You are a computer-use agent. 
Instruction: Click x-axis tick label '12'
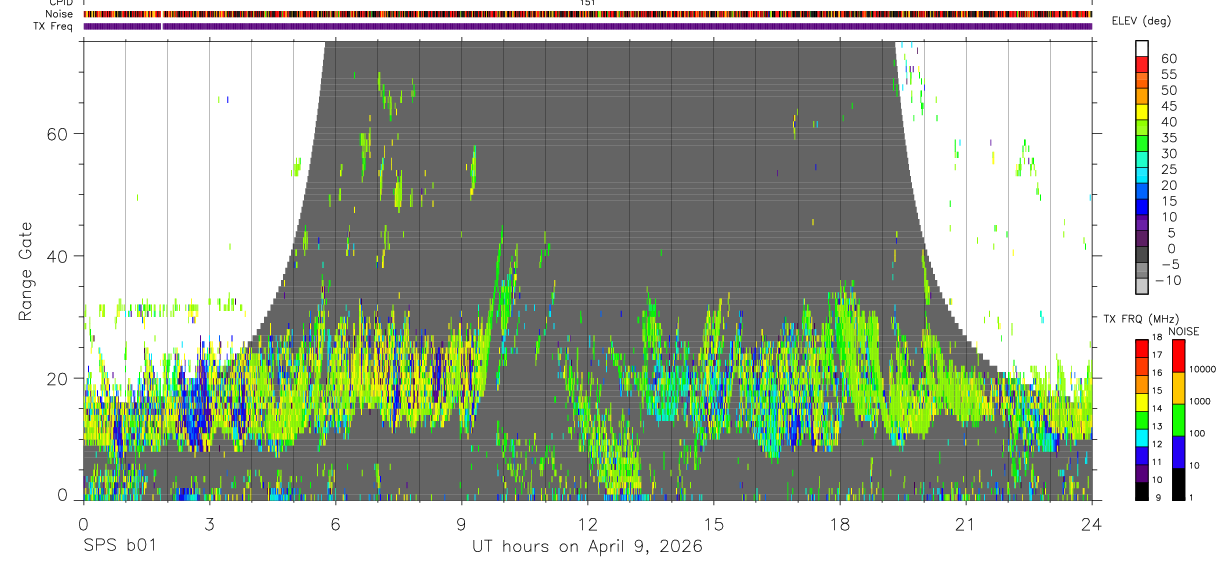[x=587, y=524]
